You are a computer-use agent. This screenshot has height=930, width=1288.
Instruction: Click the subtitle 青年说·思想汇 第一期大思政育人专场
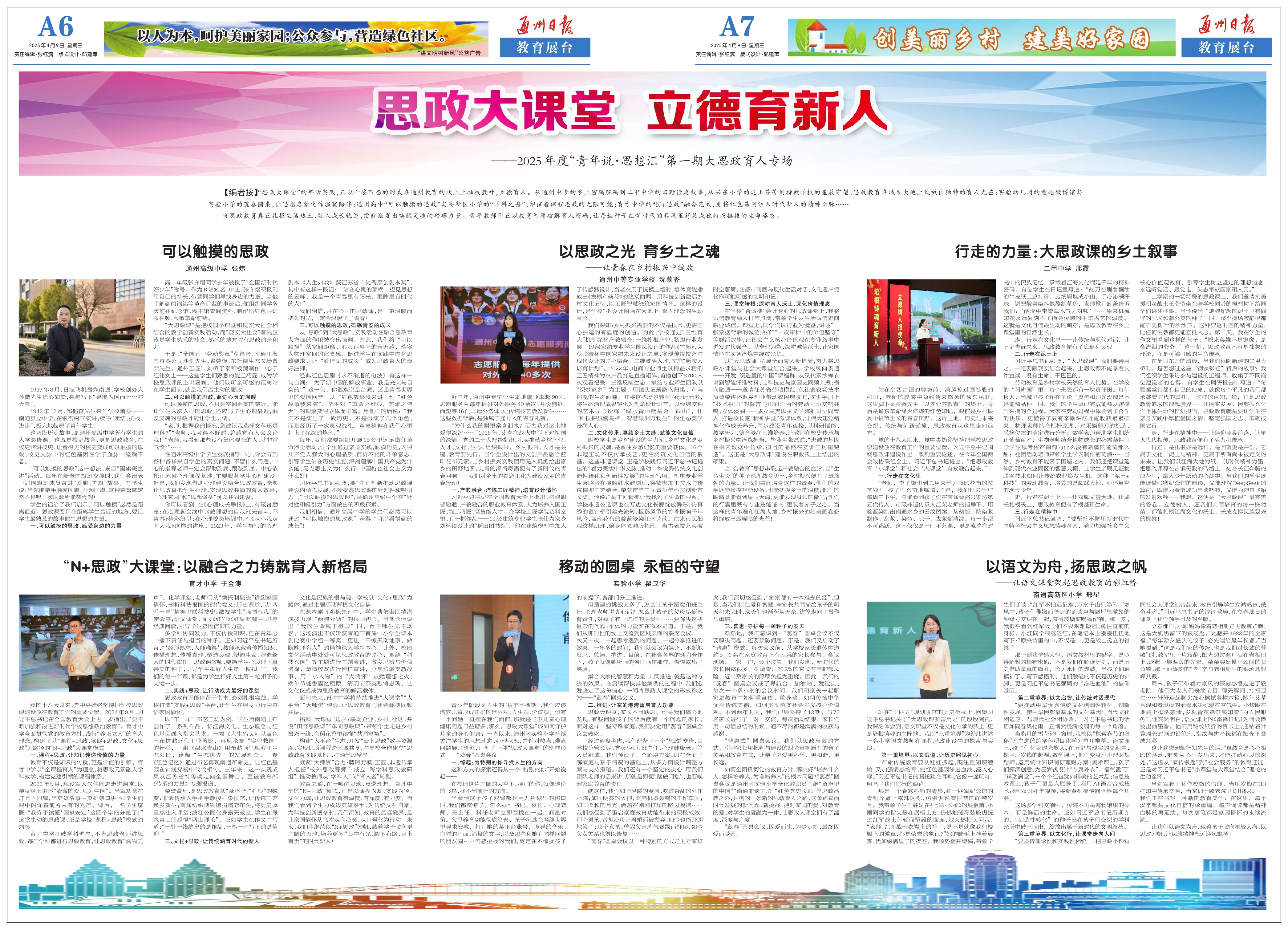click(642, 161)
